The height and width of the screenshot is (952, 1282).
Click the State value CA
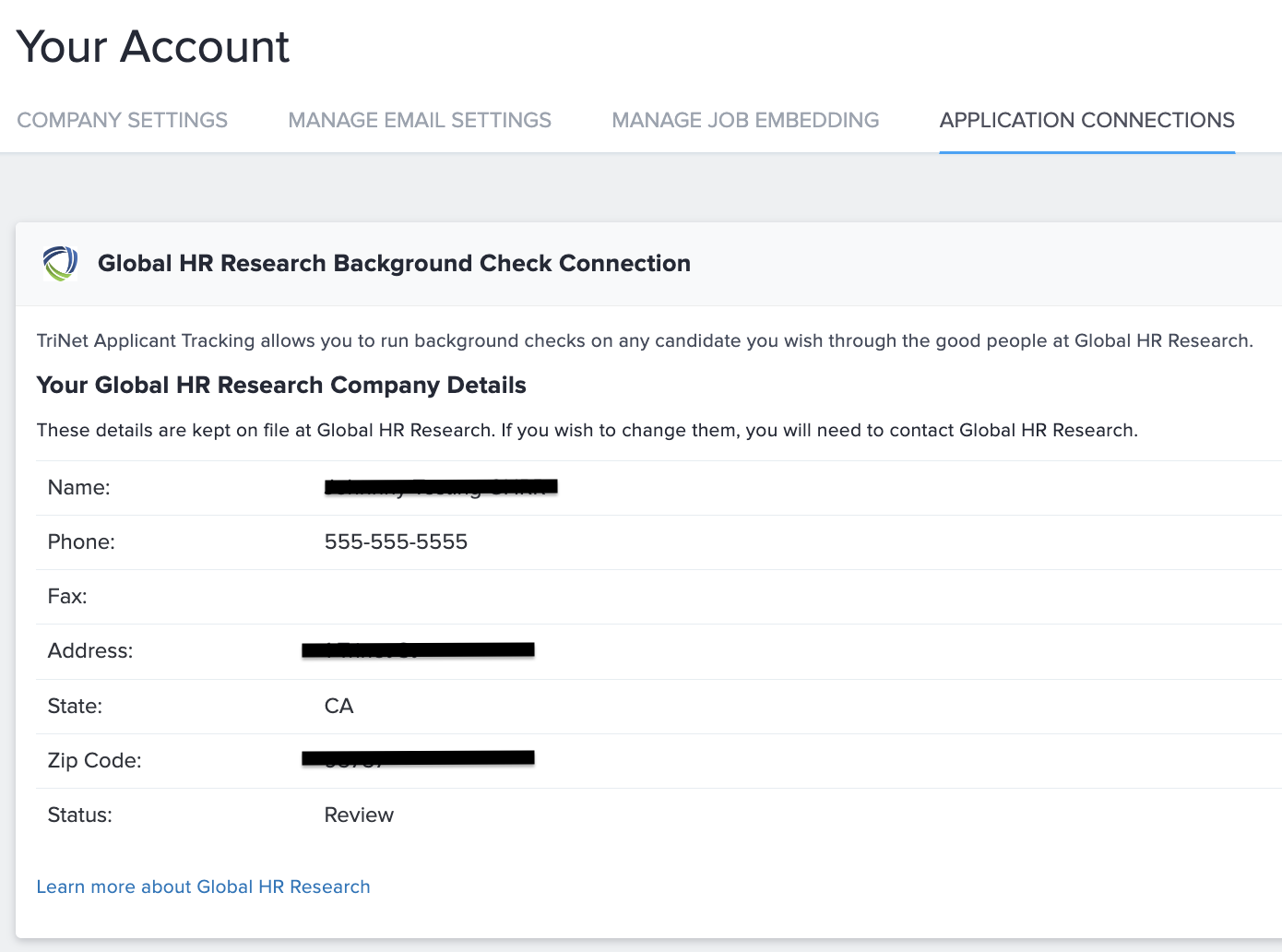338,707
